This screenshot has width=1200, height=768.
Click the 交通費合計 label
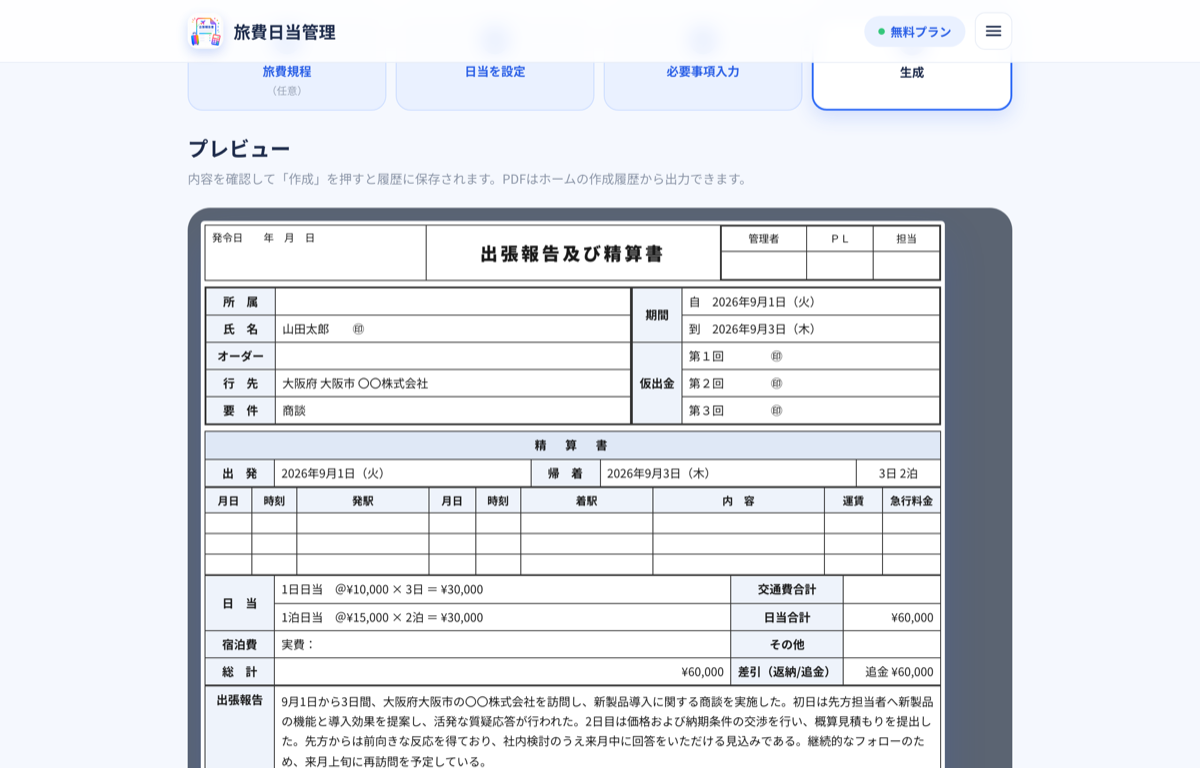787,589
